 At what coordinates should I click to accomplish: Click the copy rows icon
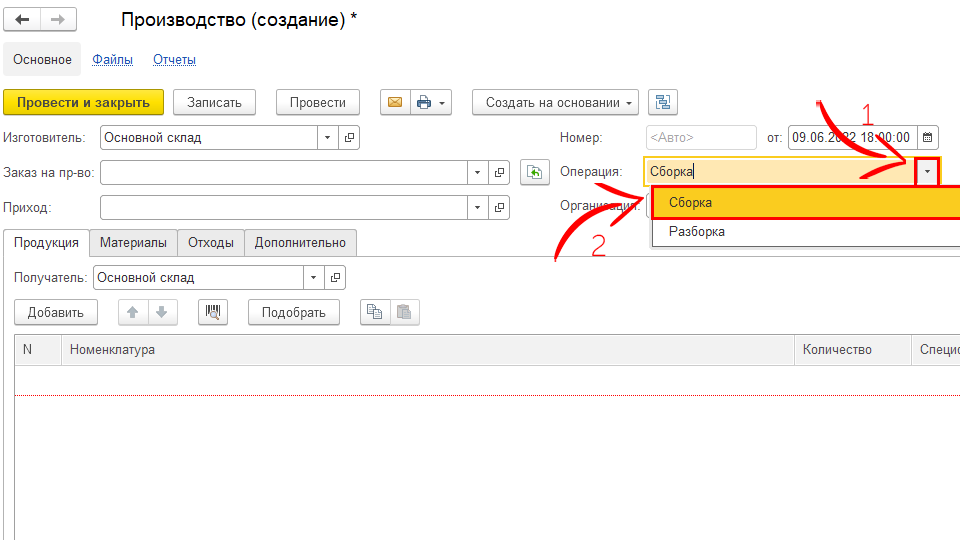pos(374,312)
